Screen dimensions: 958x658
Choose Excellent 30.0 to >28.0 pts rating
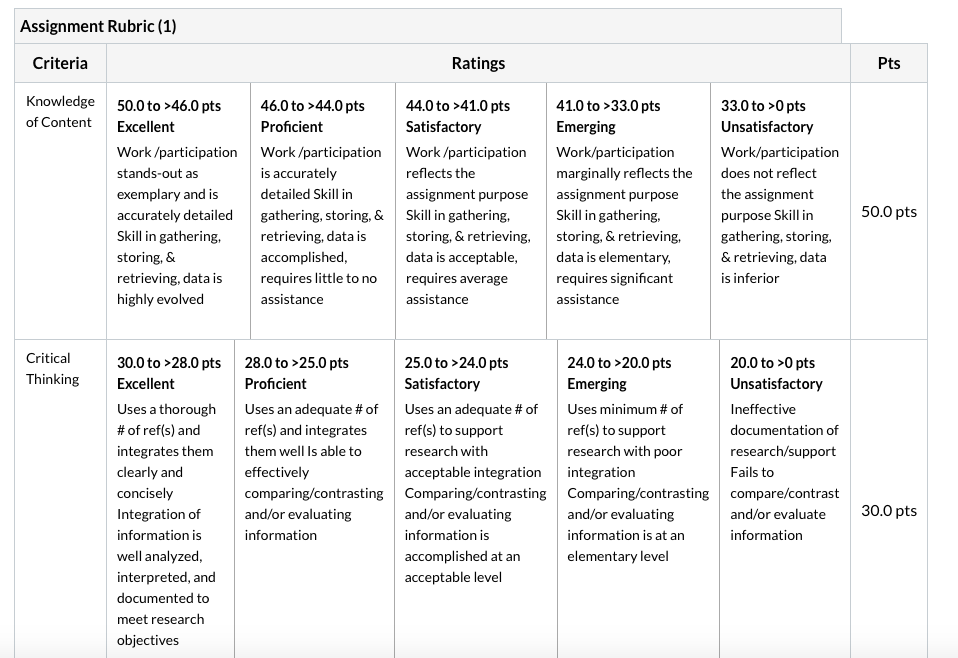point(170,499)
